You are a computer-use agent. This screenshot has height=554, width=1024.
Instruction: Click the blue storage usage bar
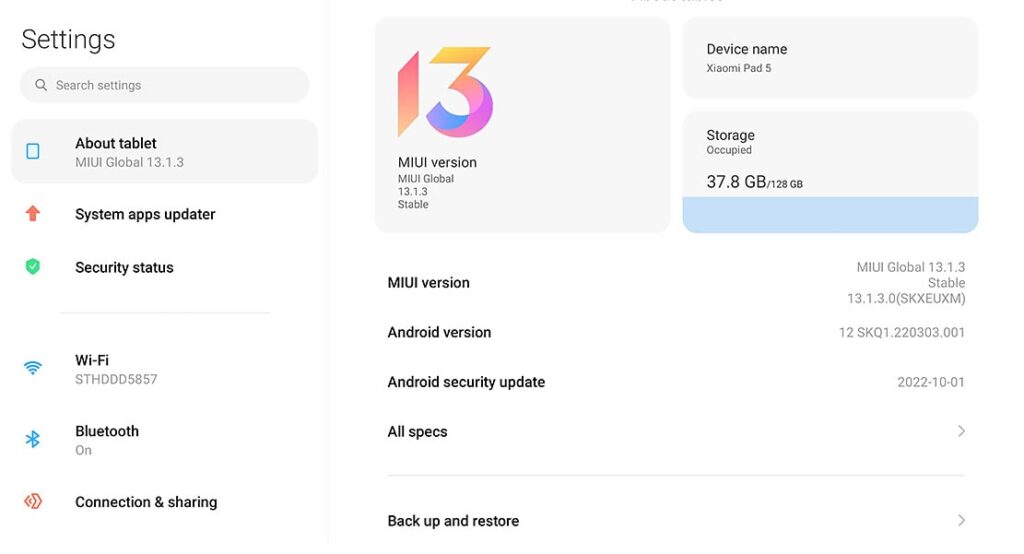[830, 214]
